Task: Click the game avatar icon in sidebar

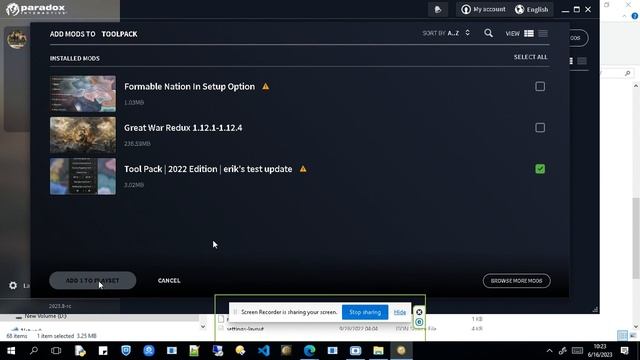Action: [x=17, y=39]
